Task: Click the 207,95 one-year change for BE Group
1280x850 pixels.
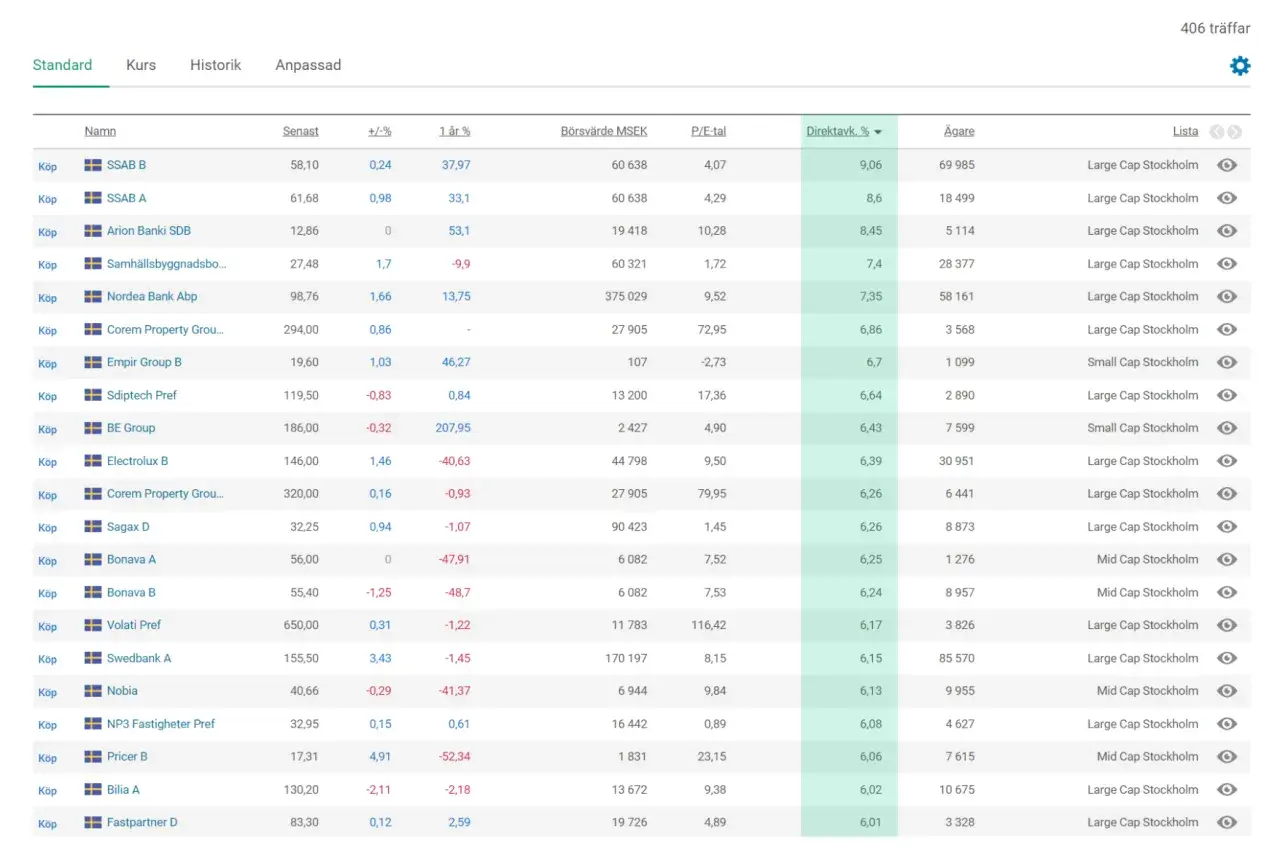Action: (x=452, y=428)
